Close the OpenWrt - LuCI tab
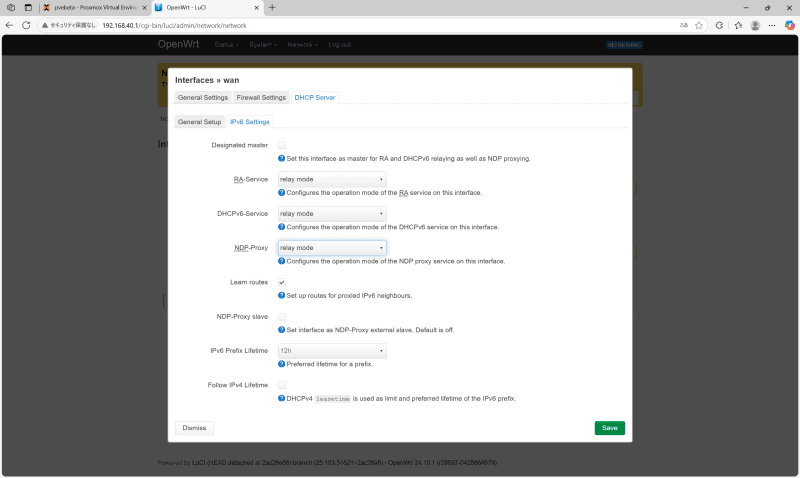 tap(257, 8)
